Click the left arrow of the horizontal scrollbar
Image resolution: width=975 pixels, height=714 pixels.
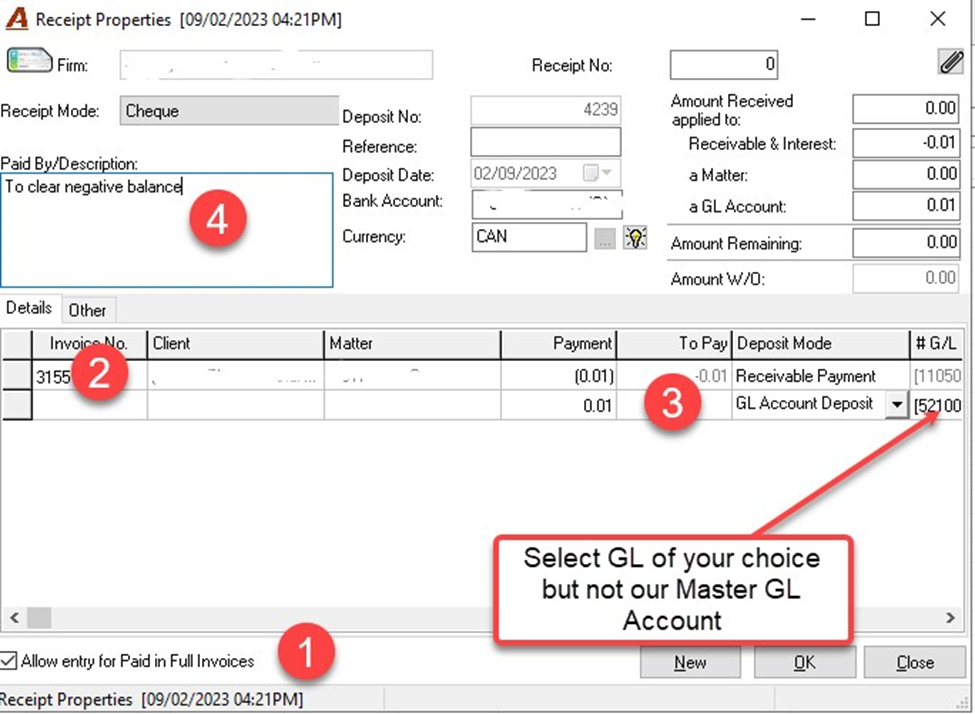14,618
